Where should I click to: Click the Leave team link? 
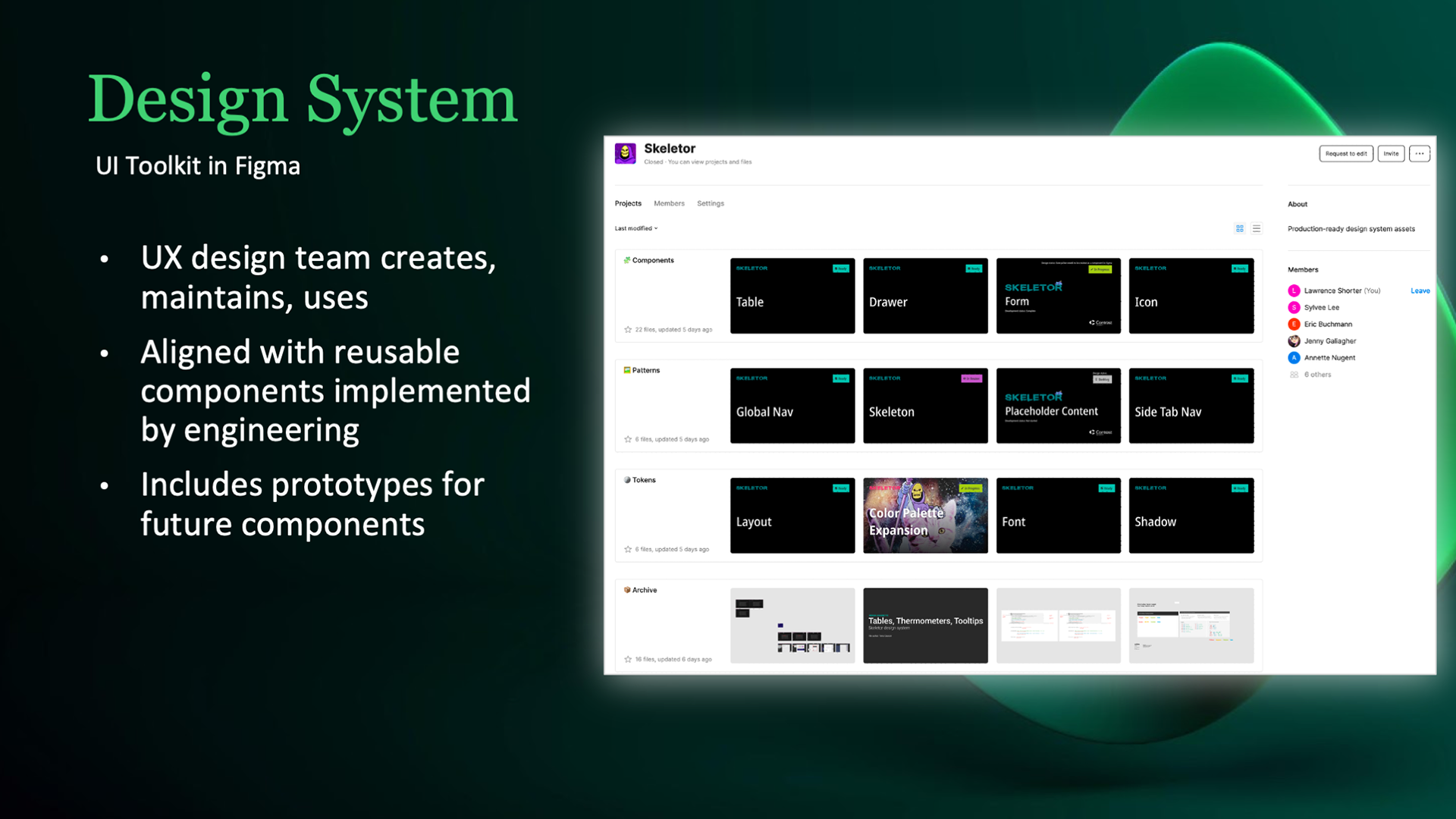click(x=1420, y=290)
